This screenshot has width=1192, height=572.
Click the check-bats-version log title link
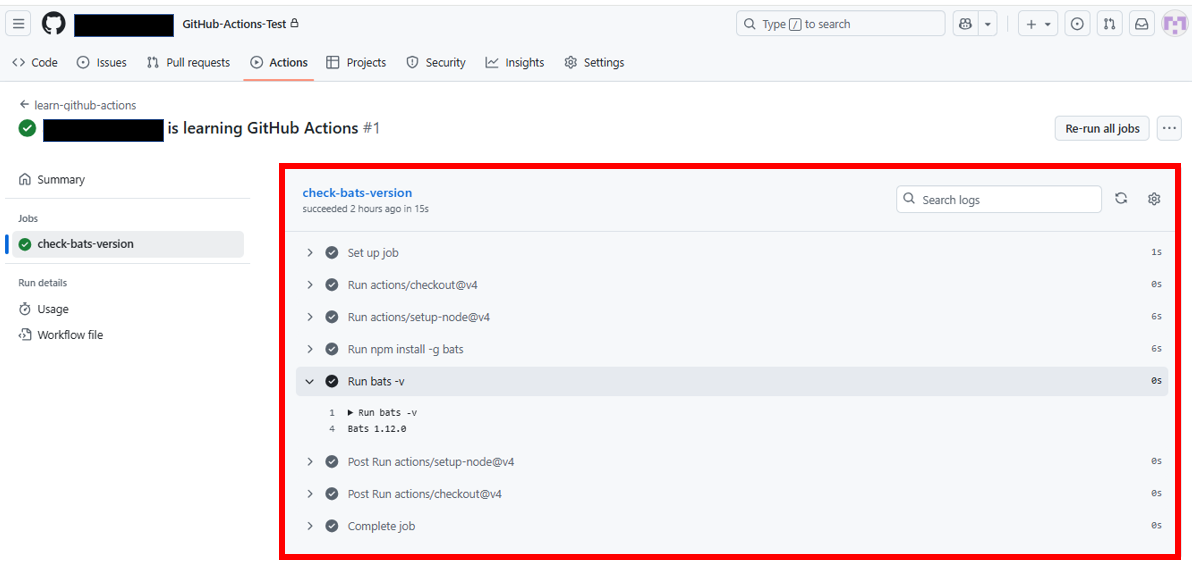click(x=357, y=192)
